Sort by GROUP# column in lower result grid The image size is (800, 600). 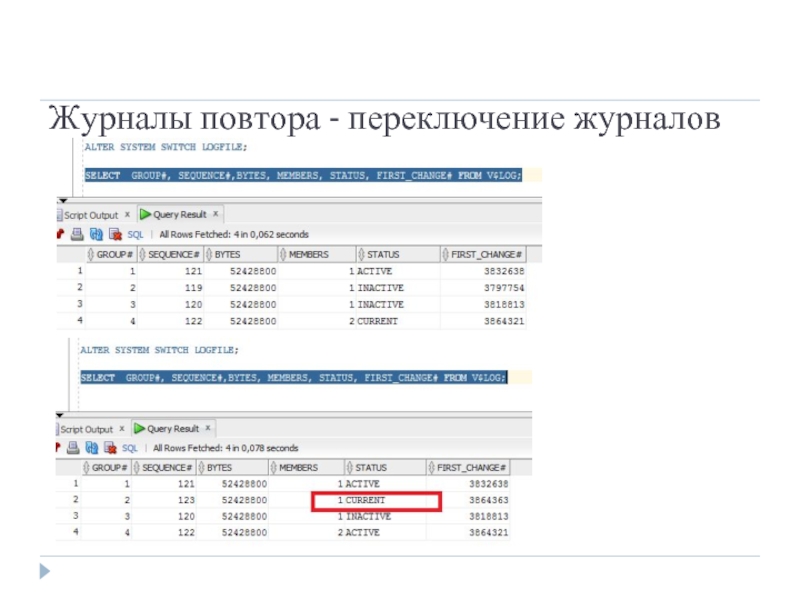pyautogui.click(x=106, y=467)
